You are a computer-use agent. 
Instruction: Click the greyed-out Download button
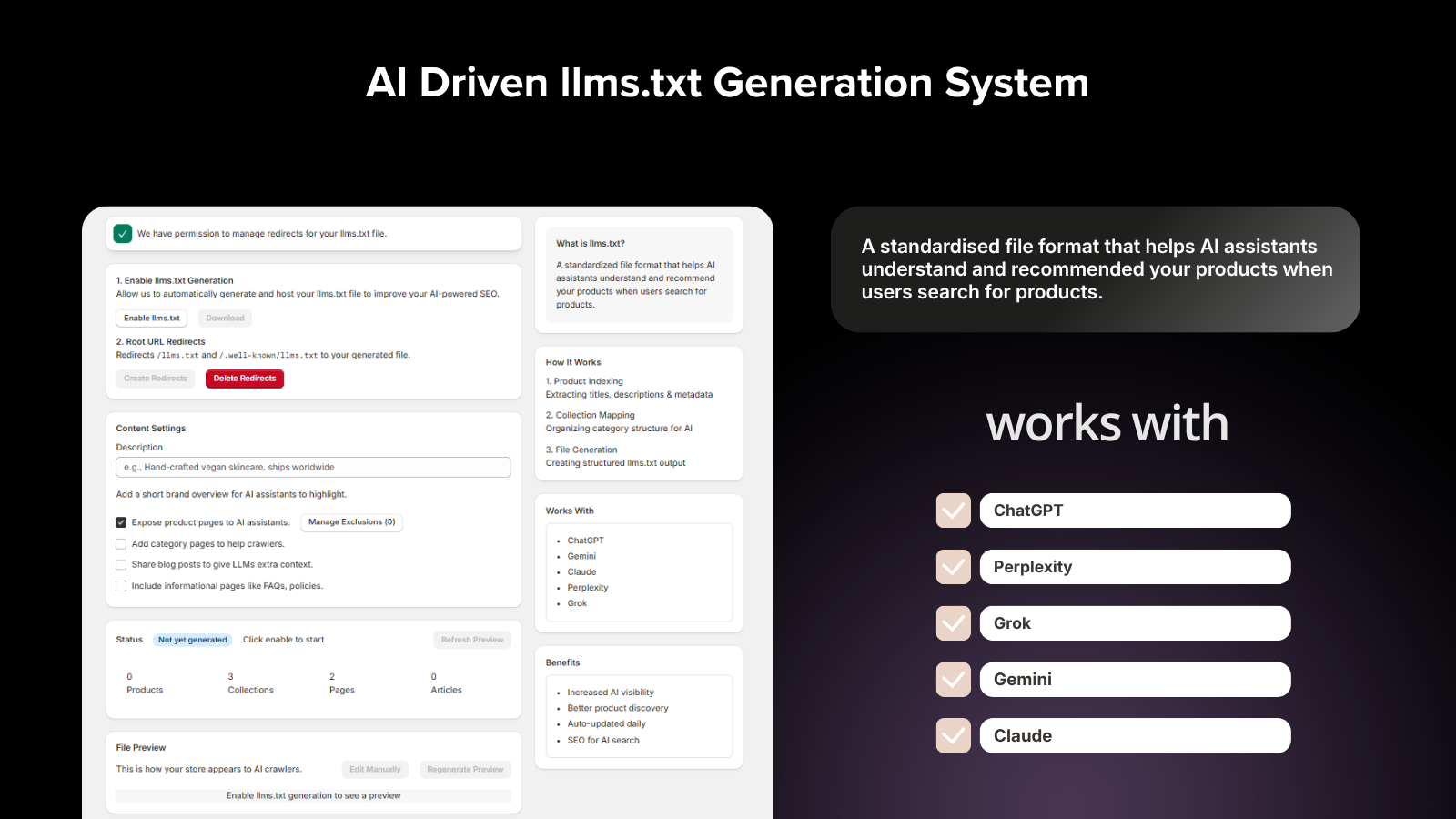[x=225, y=318]
